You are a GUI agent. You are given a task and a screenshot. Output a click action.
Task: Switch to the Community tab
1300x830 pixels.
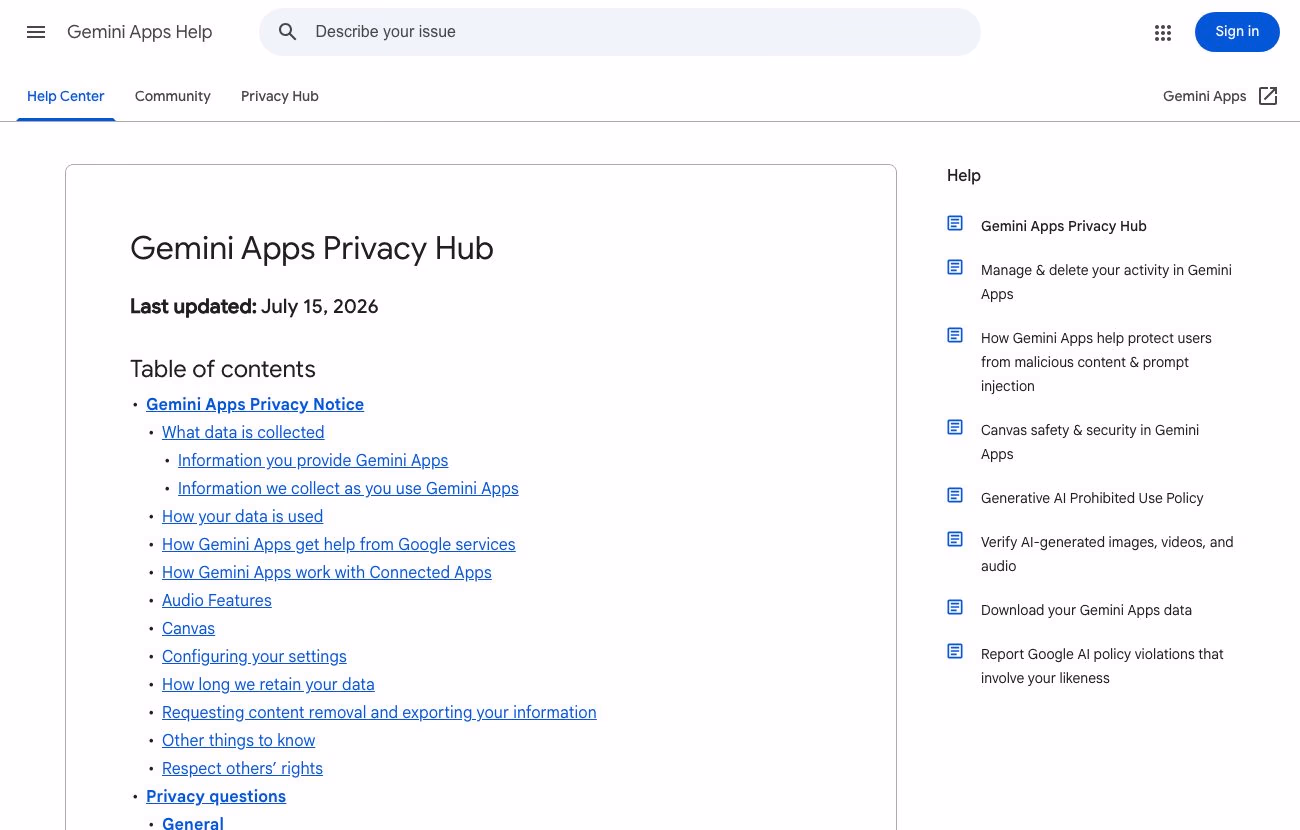(x=173, y=96)
